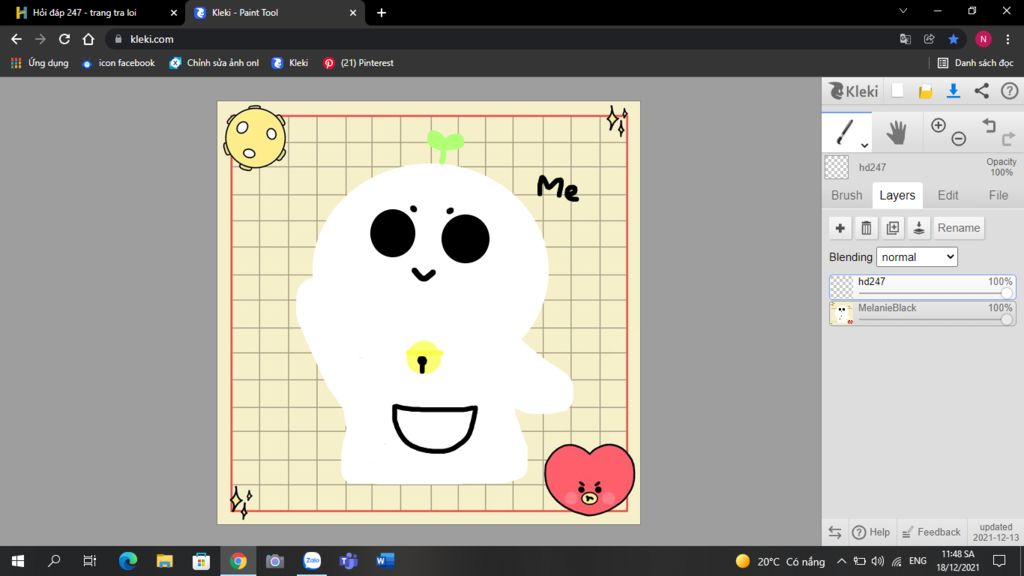Image resolution: width=1024 pixels, height=576 pixels.
Task: Open Kleki help from the top question mark
Action: coord(1009,91)
